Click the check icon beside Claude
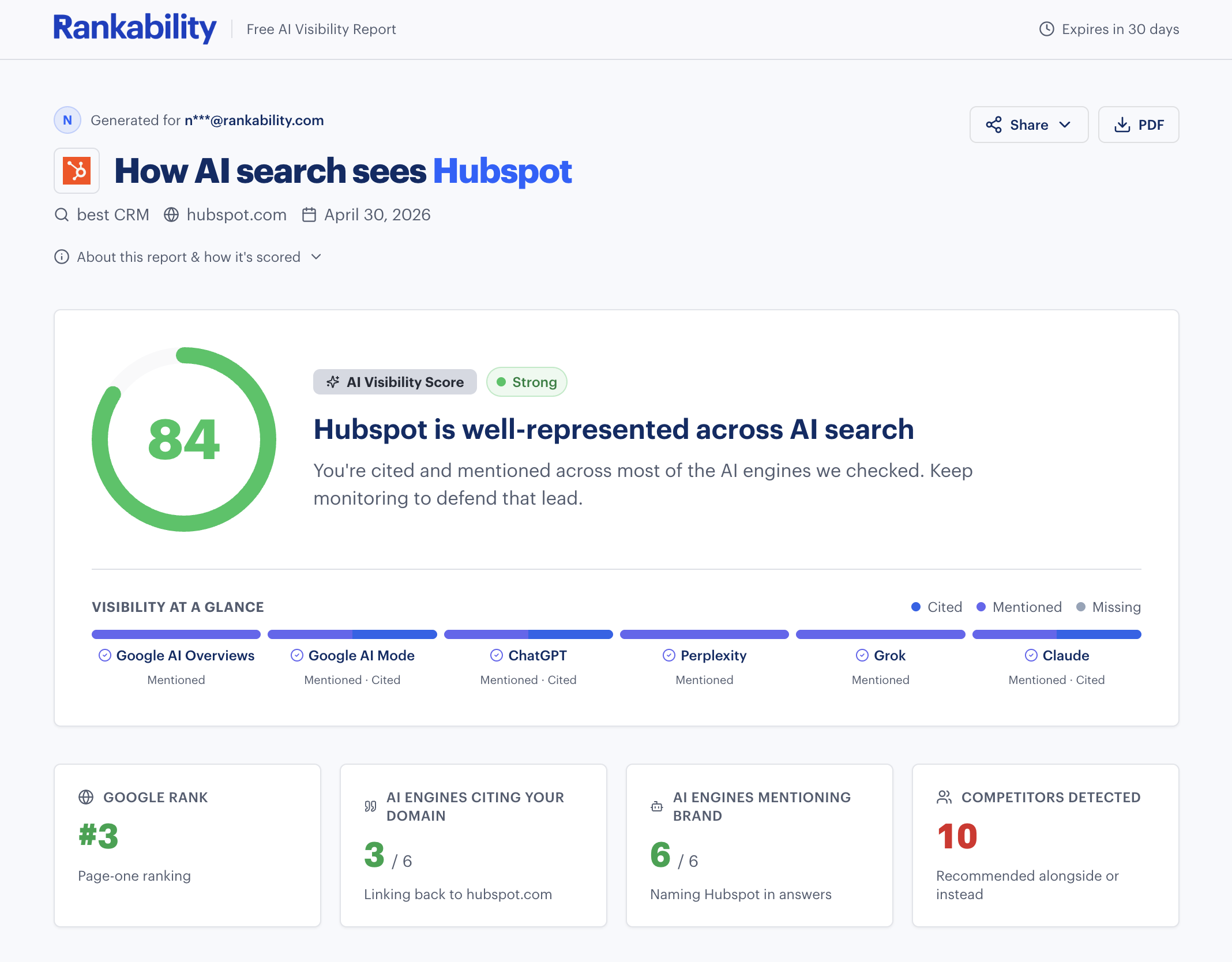Screen dimensions: 1232x962 coord(1031,655)
